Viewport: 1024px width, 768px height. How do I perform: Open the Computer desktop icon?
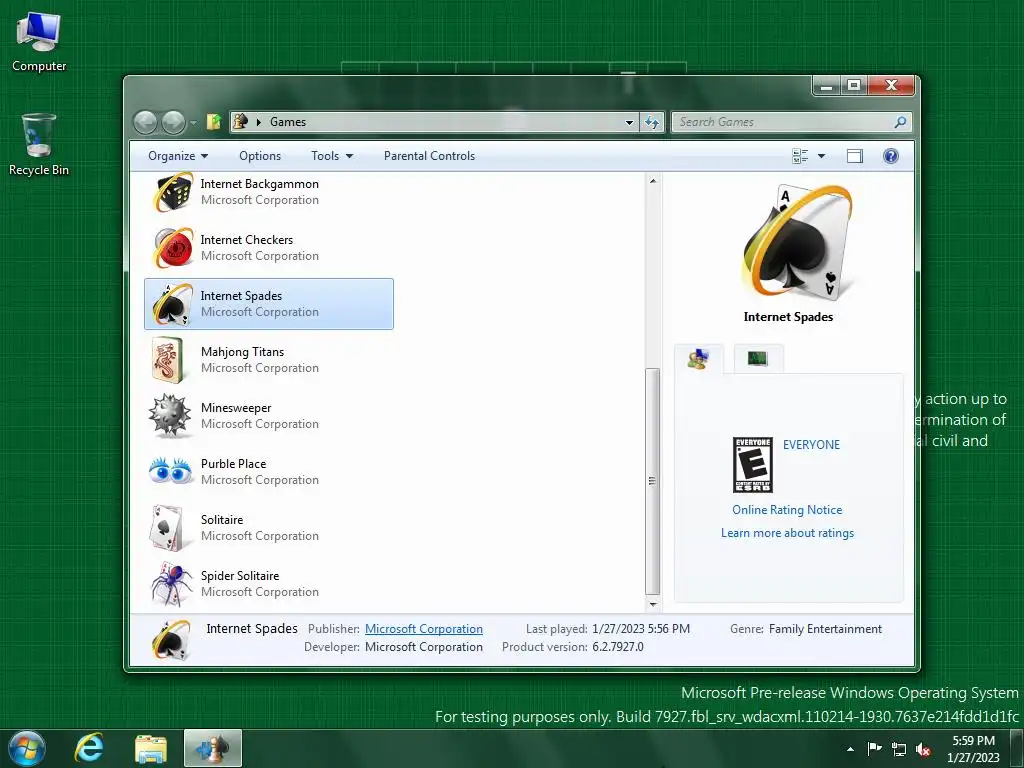tap(39, 40)
